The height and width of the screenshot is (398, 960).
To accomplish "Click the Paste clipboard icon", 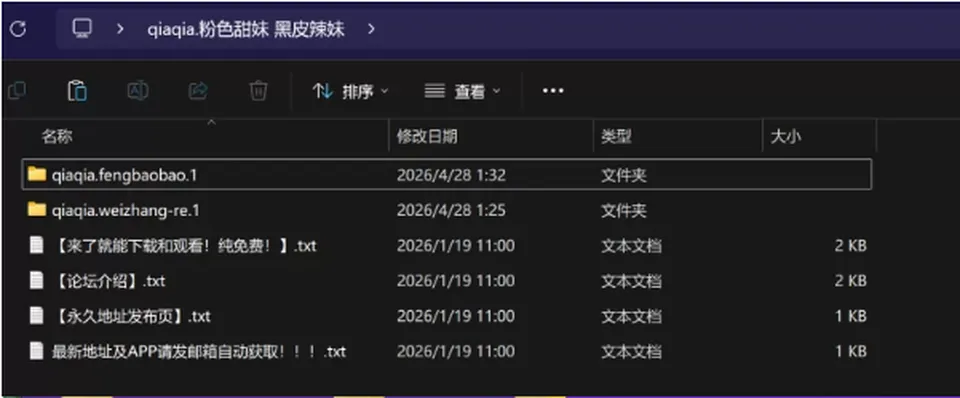I will tap(77, 91).
